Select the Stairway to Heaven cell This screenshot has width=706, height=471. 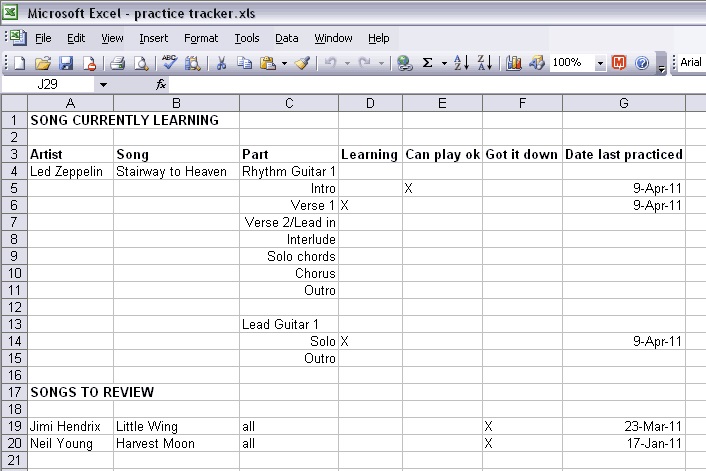point(176,171)
